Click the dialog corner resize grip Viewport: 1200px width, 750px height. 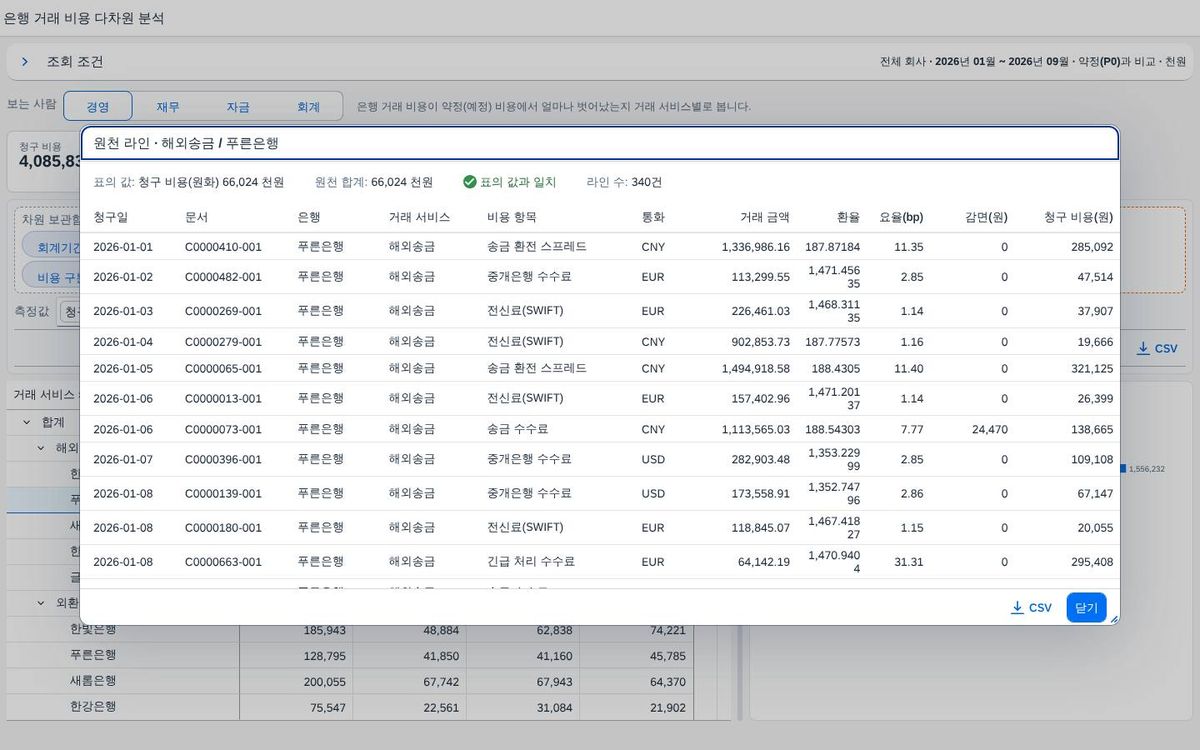click(x=1114, y=620)
